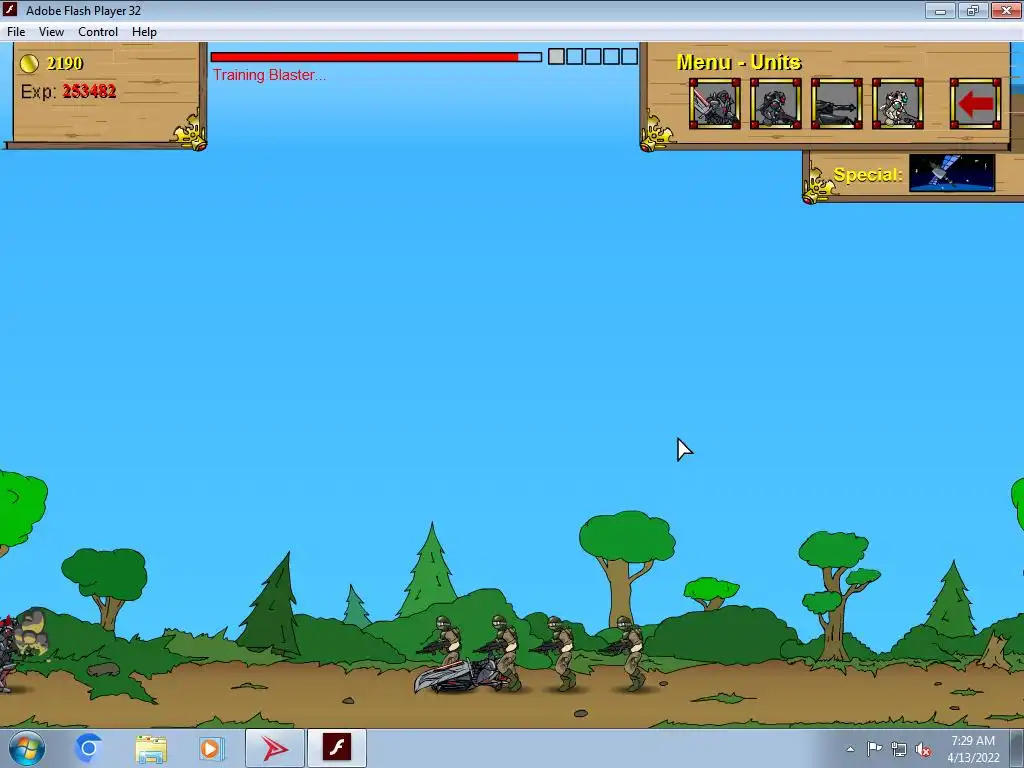
Task: Activate the satellite special attack
Action: [x=952, y=173]
